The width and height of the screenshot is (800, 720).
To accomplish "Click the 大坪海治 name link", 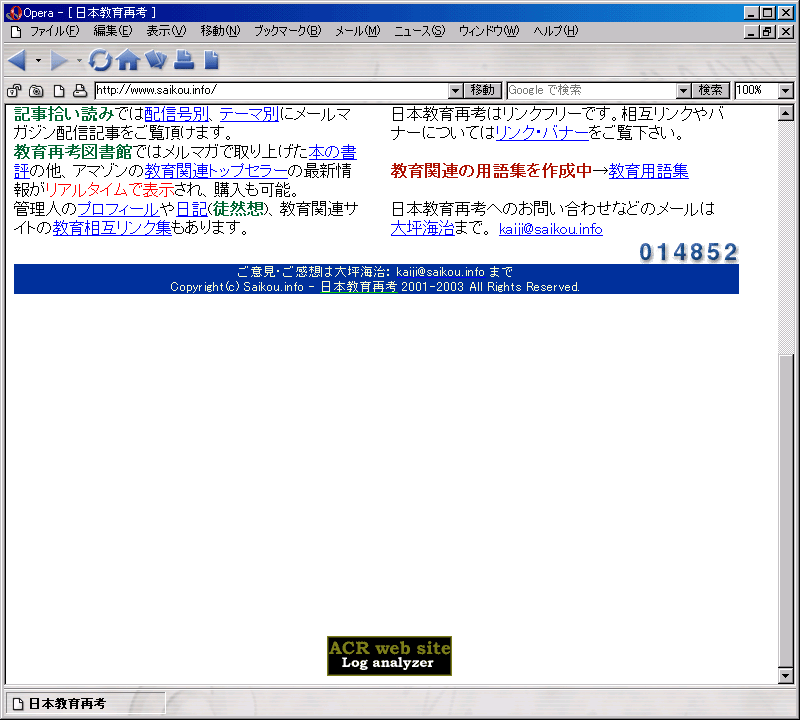I will [422, 228].
